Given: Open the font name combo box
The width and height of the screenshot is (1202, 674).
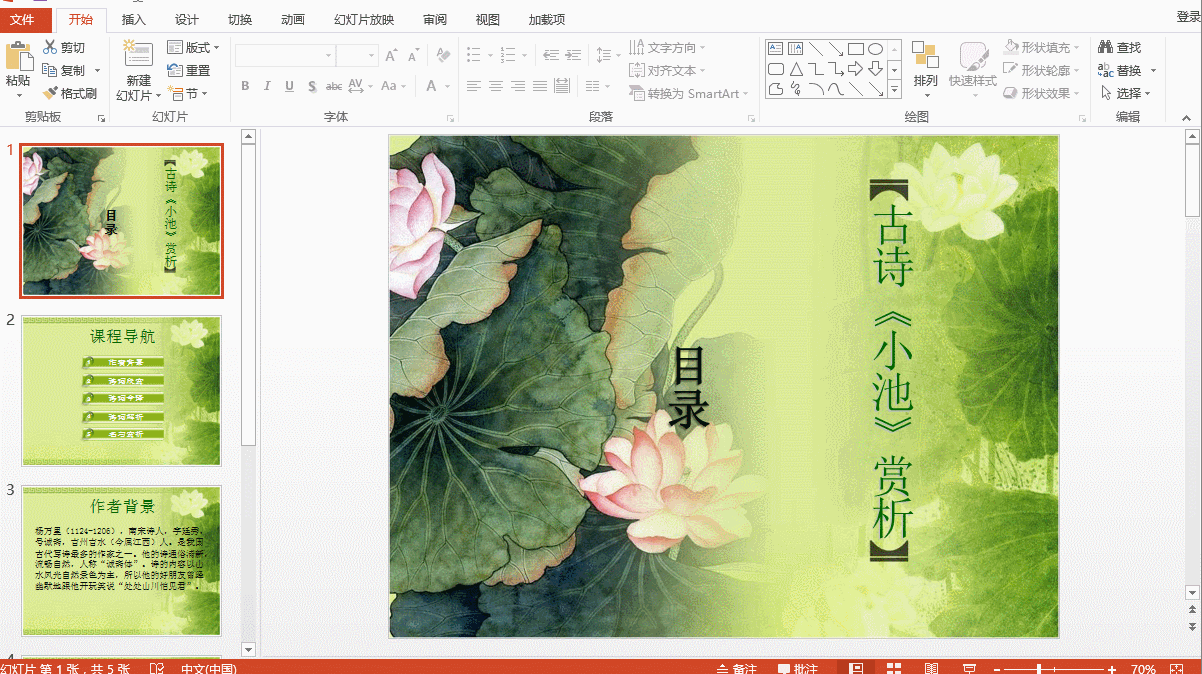Looking at the screenshot, I should click(284, 56).
